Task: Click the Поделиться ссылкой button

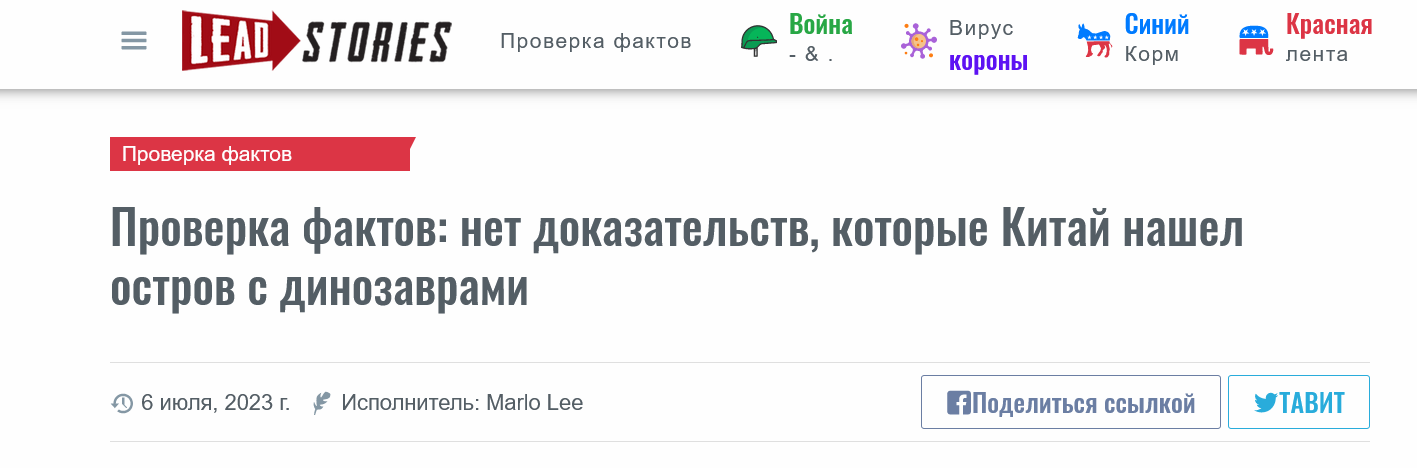Action: tap(1071, 402)
